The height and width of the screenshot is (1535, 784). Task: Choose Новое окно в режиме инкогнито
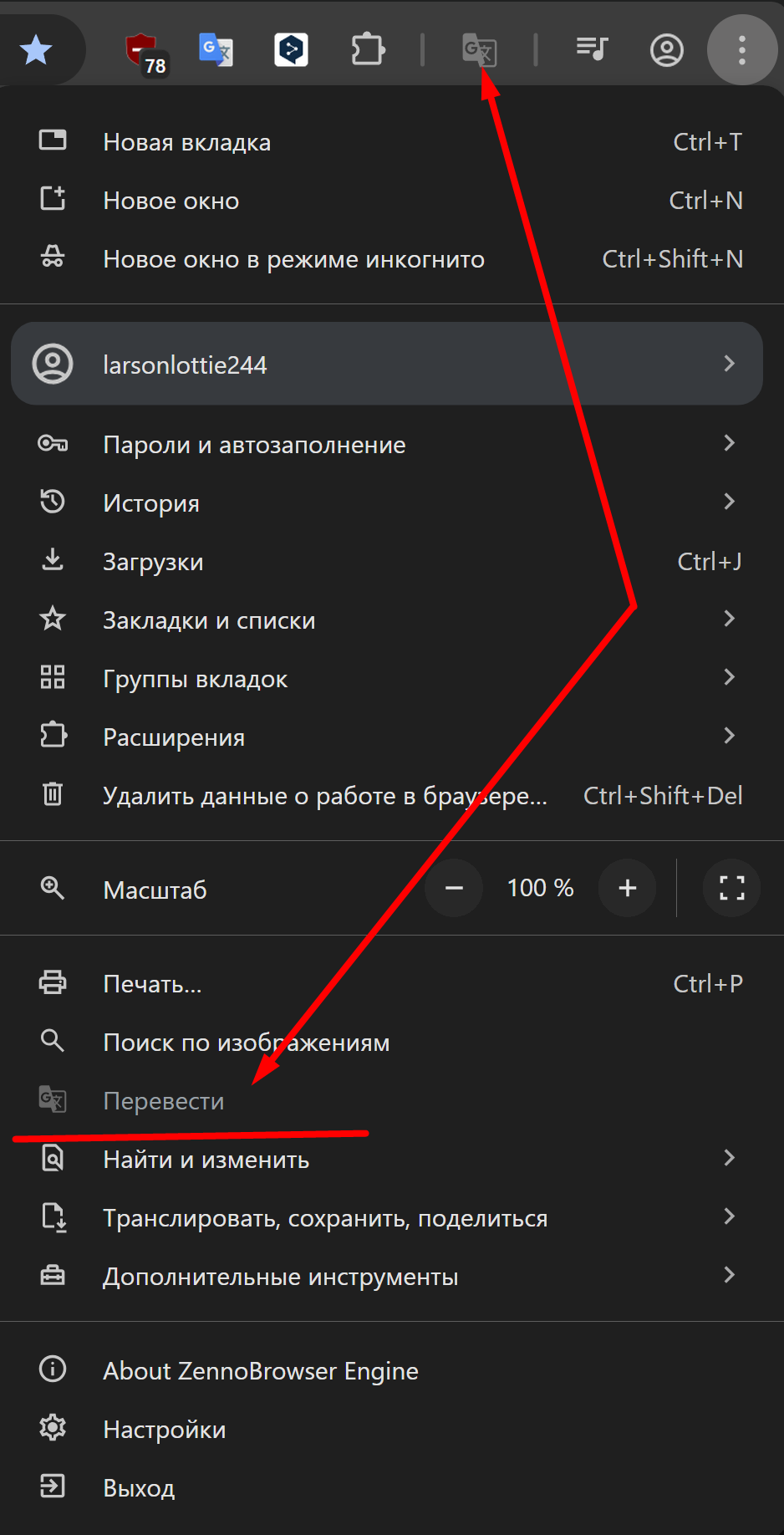click(x=293, y=259)
